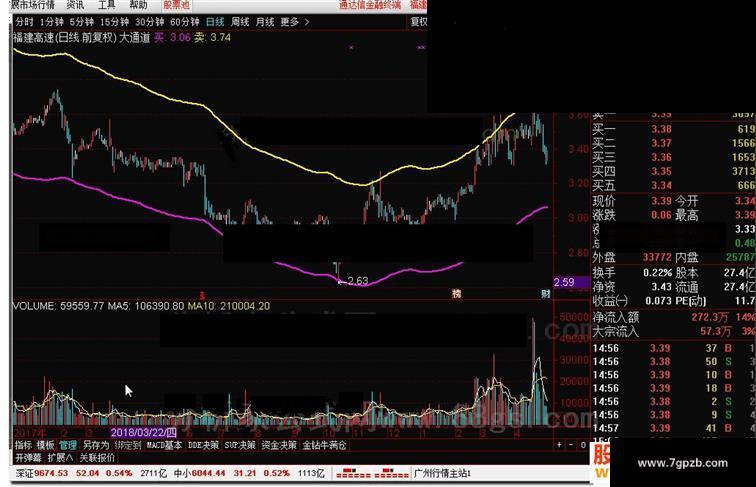Select the 分时 timeframe
The width and height of the screenshot is (756, 487).
(x=24, y=22)
